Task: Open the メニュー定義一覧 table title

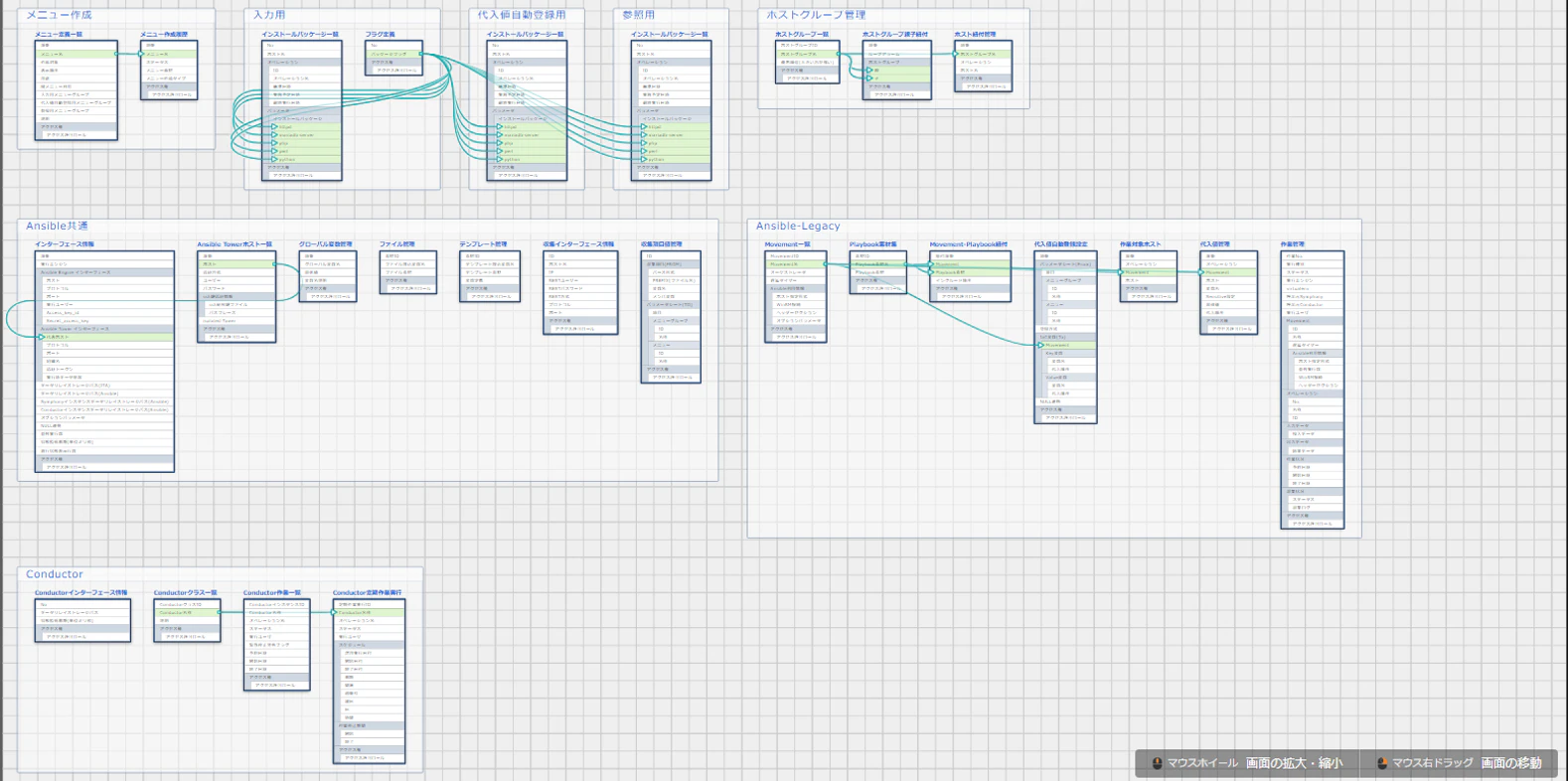Action: click(x=59, y=35)
